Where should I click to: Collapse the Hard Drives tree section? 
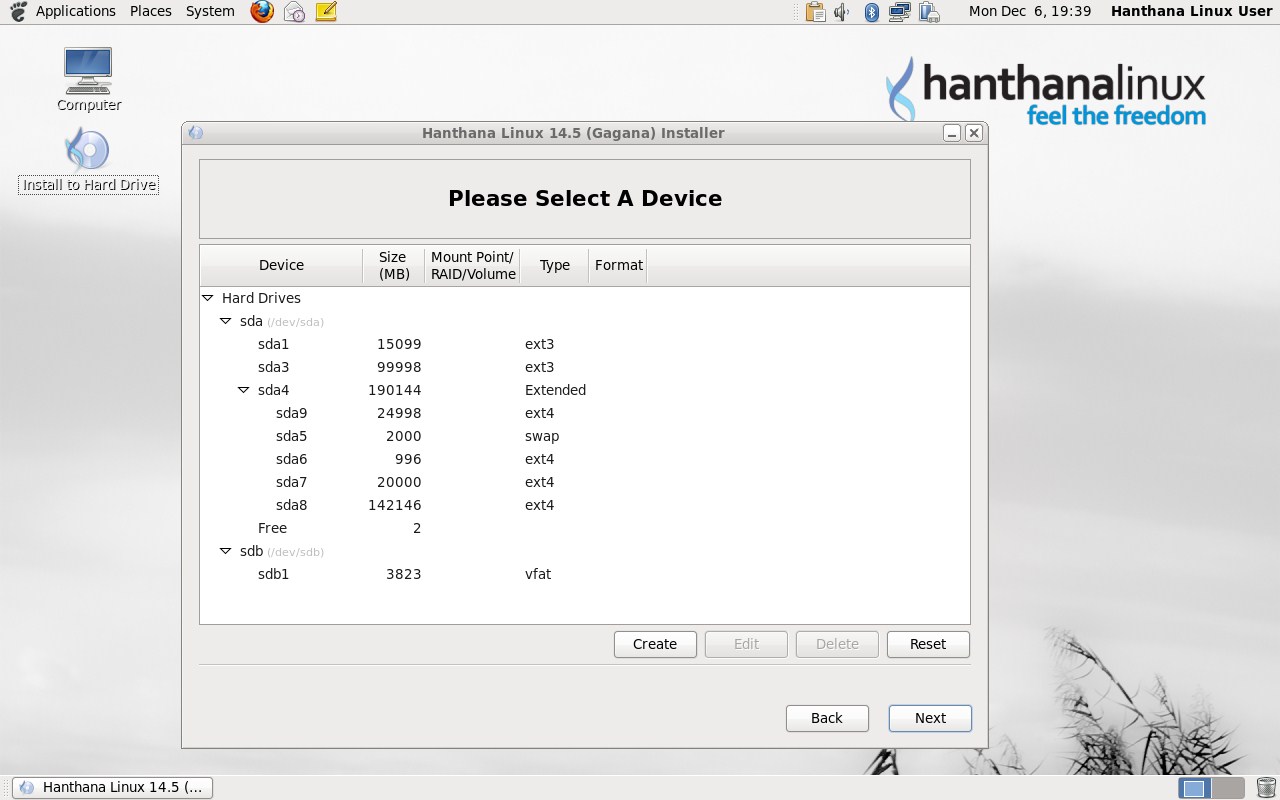[208, 297]
